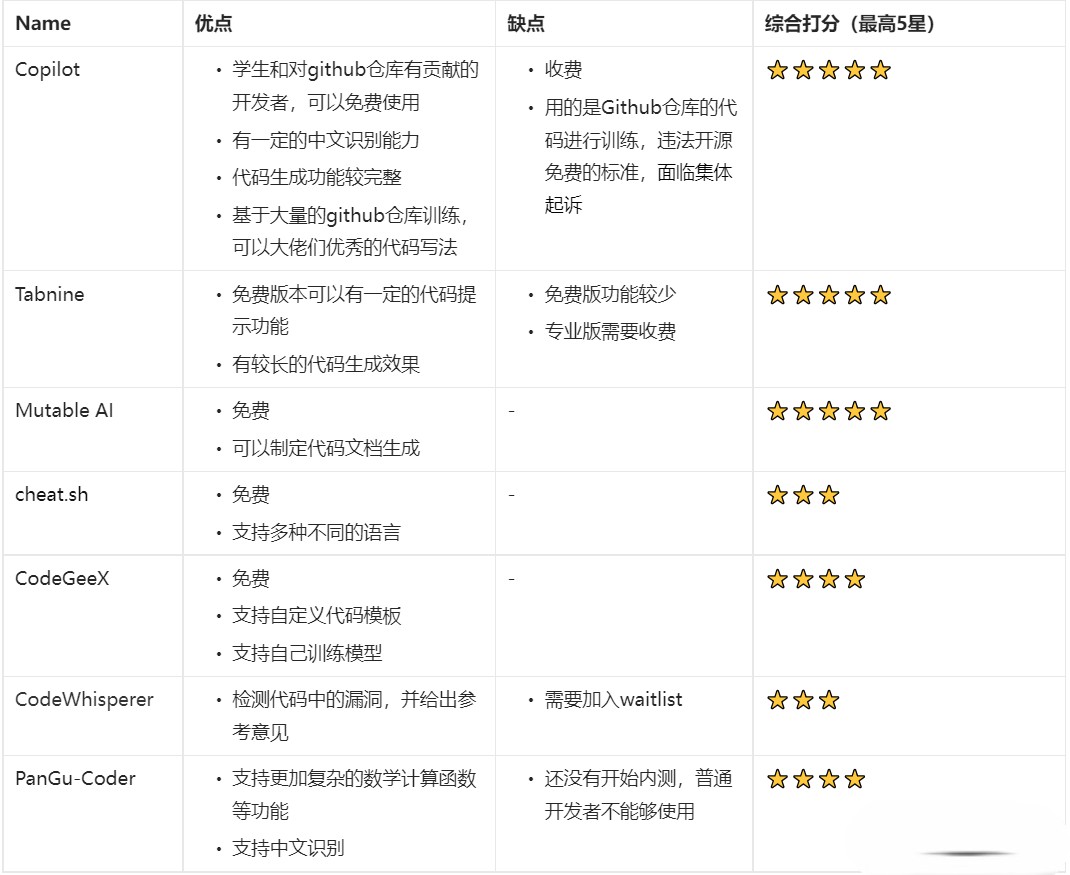Viewport: 1070px width, 875px height.
Task: Click the 优点 column header
Action: (x=214, y=23)
